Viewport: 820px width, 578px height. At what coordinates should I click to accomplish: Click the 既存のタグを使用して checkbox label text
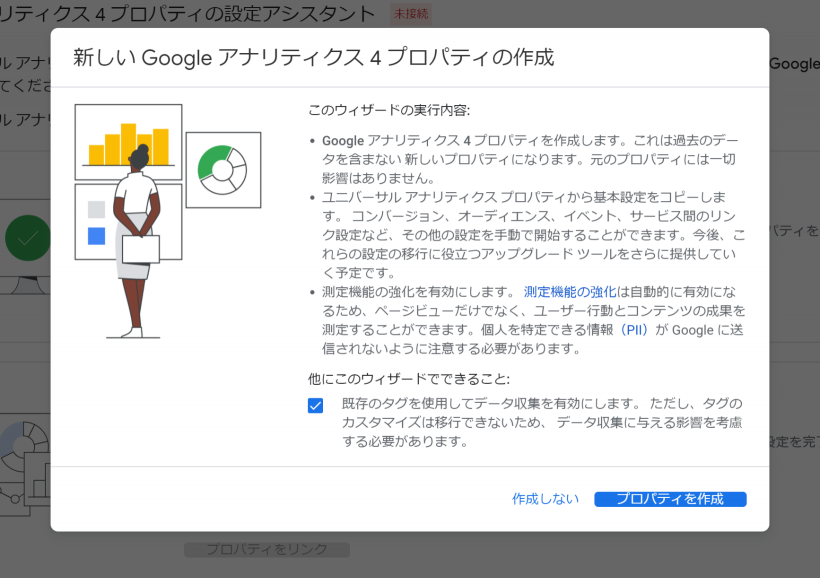(x=540, y=422)
